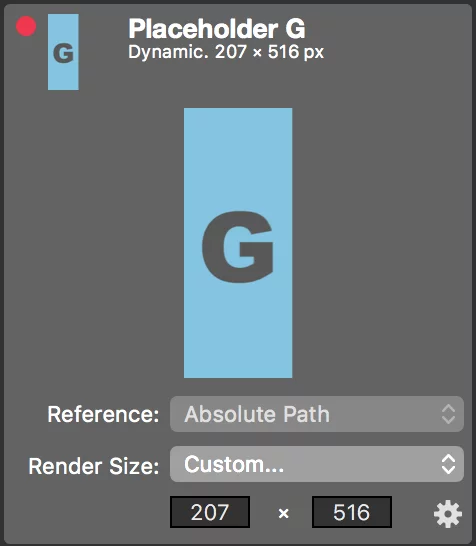Viewport: 476px width, 546px height.
Task: Click the Absolute Path option text
Action: pos(257,414)
